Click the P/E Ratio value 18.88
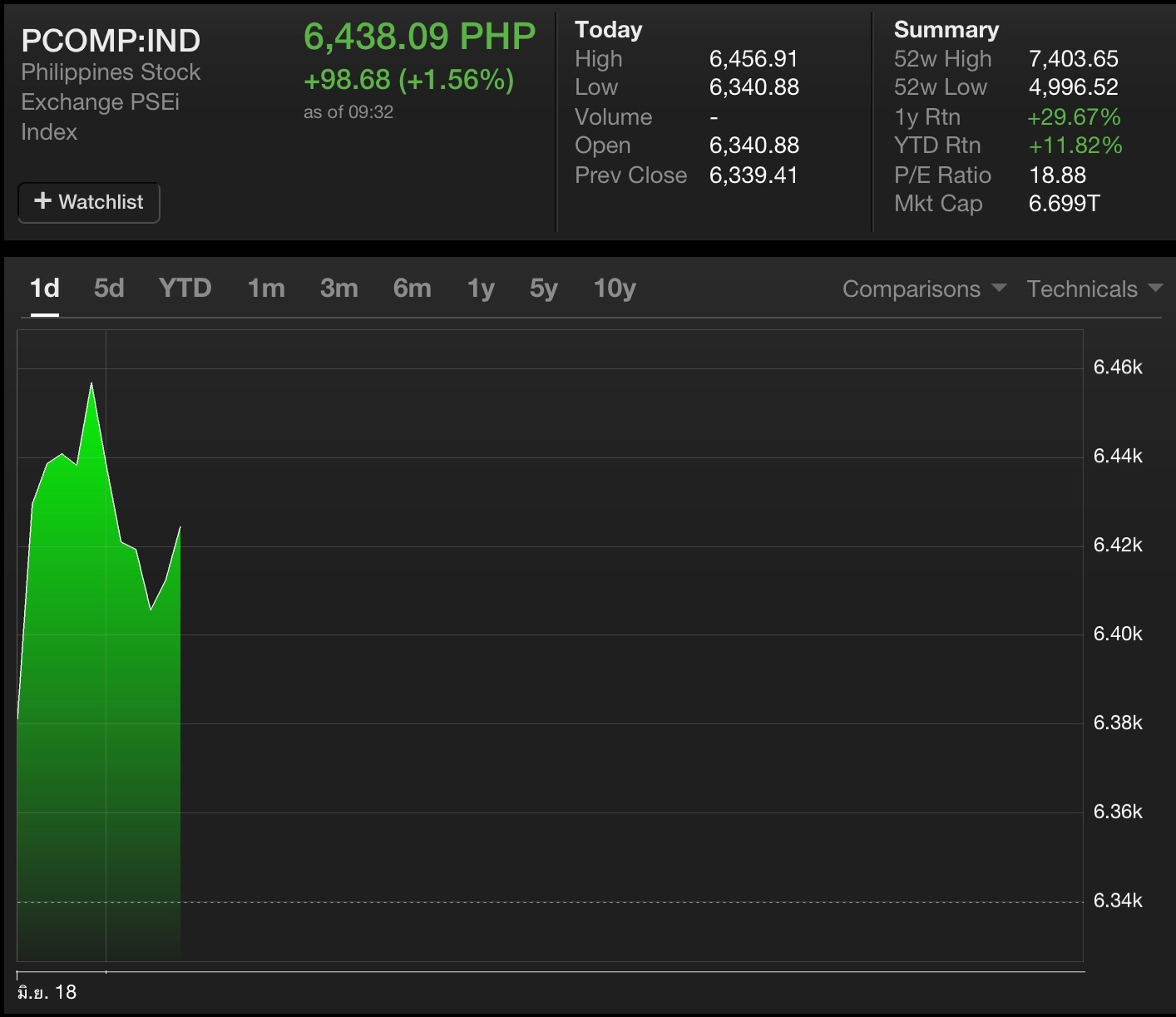This screenshot has width=1176, height=1017. (1058, 175)
